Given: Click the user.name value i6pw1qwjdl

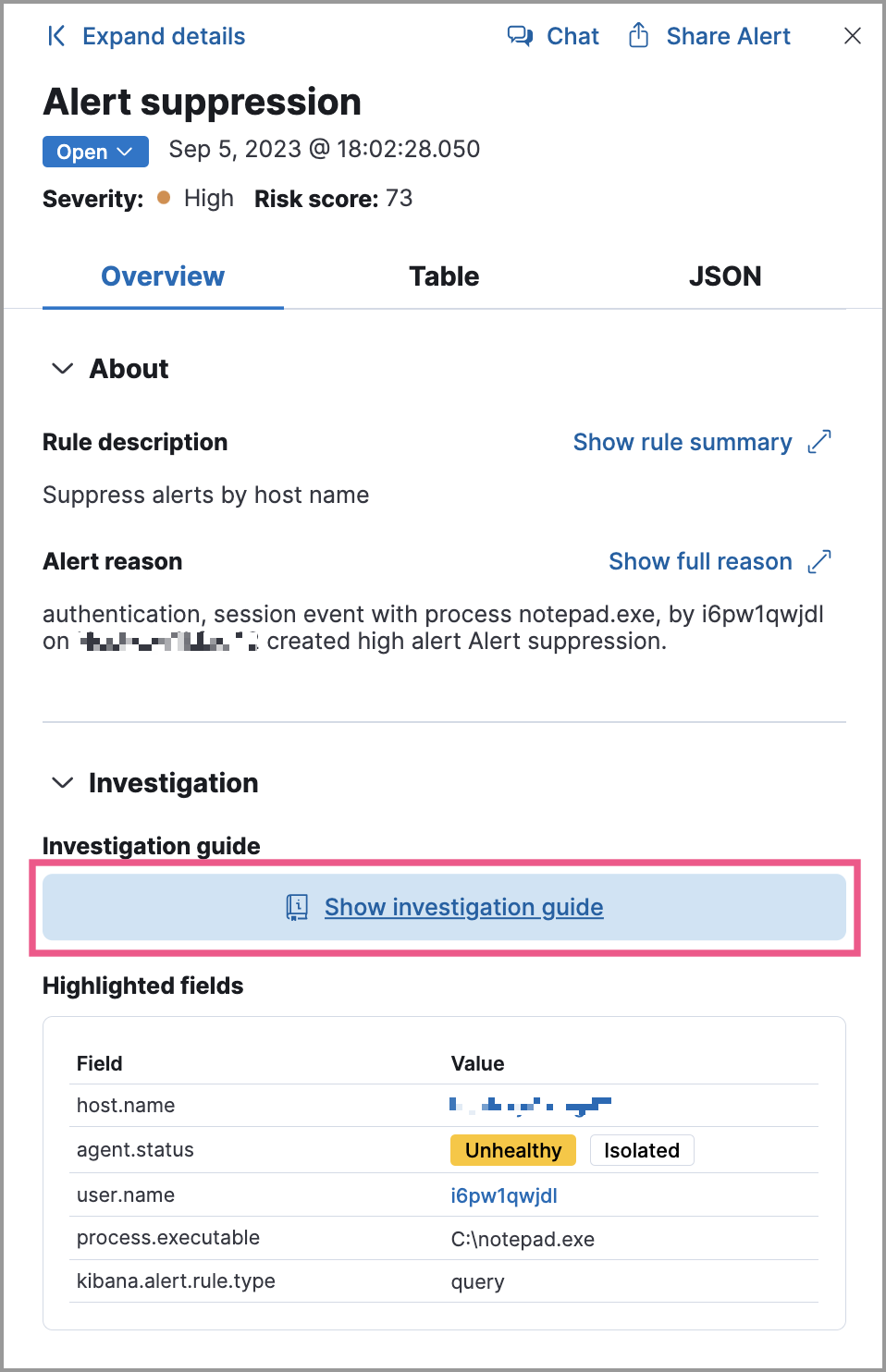Looking at the screenshot, I should tap(504, 1195).
